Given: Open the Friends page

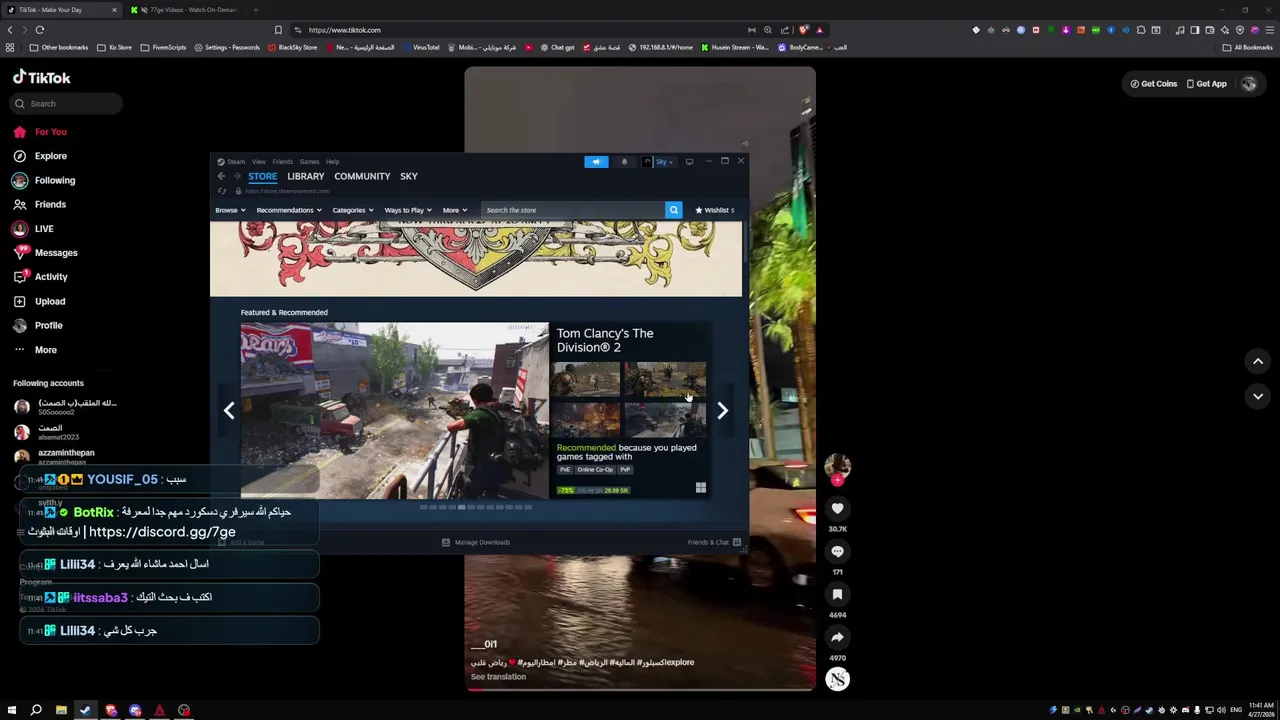Looking at the screenshot, I should pyautogui.click(x=40, y=204).
